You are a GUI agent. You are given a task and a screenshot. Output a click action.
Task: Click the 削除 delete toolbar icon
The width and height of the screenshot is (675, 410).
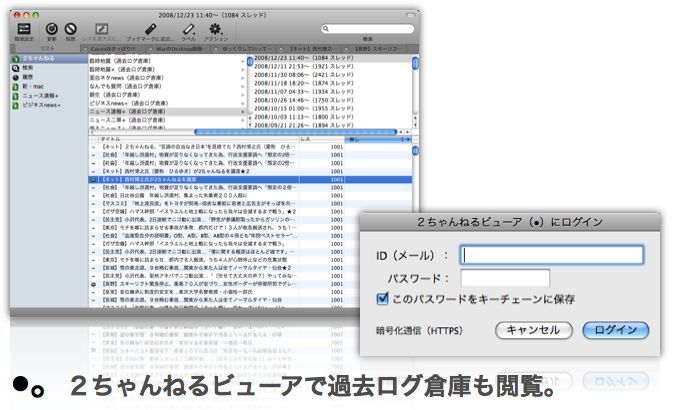[71, 29]
